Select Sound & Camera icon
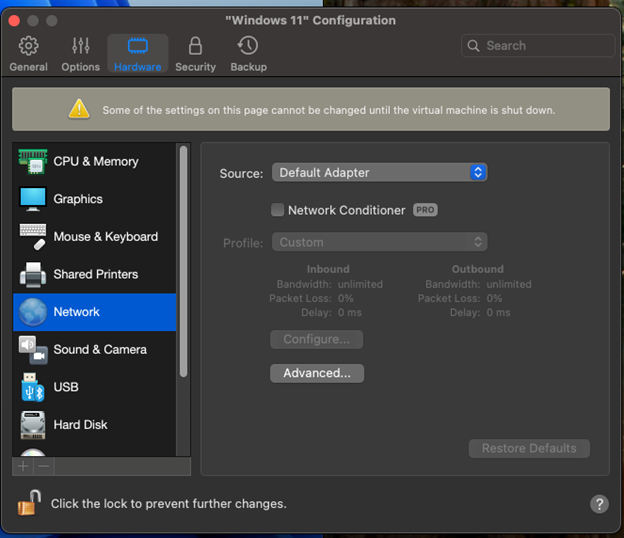 [x=33, y=350]
